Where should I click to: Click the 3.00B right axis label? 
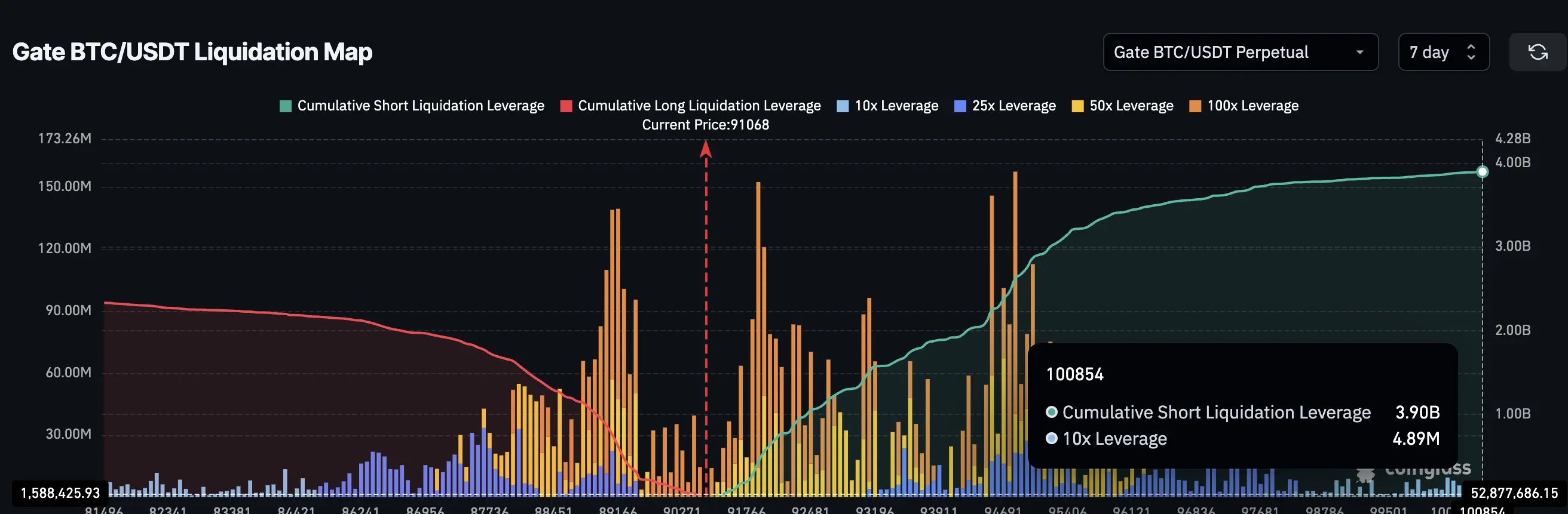pos(1512,246)
